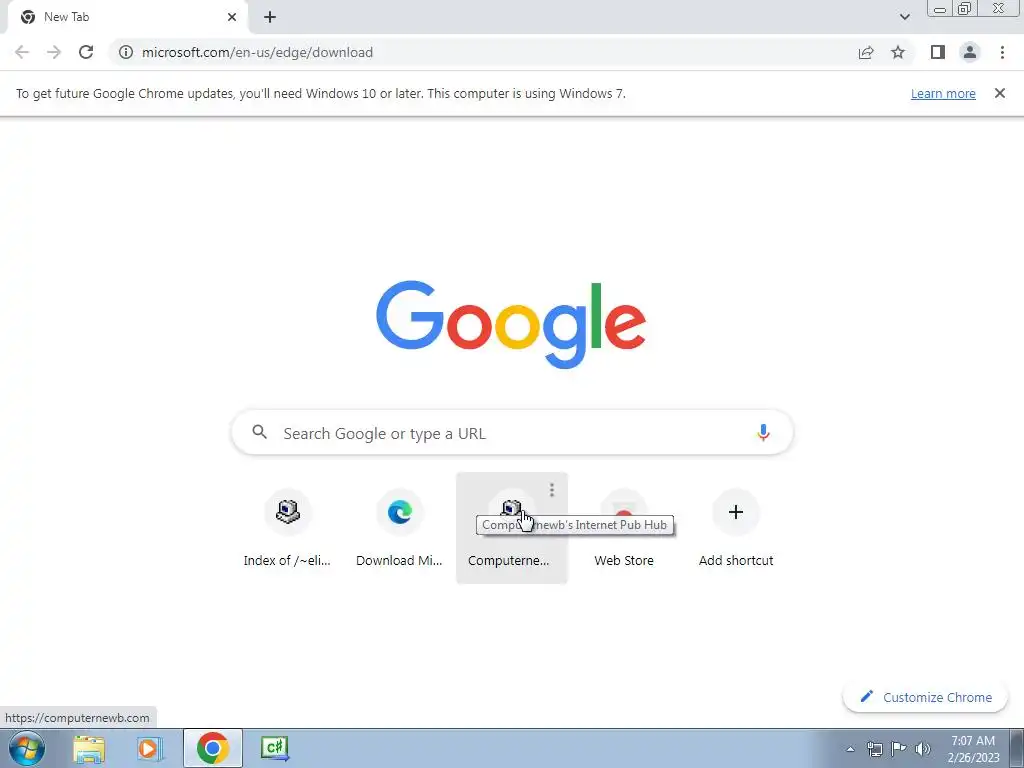Open Index of /~eli... shortcut
Screen dimensions: 1024x768
(287, 528)
